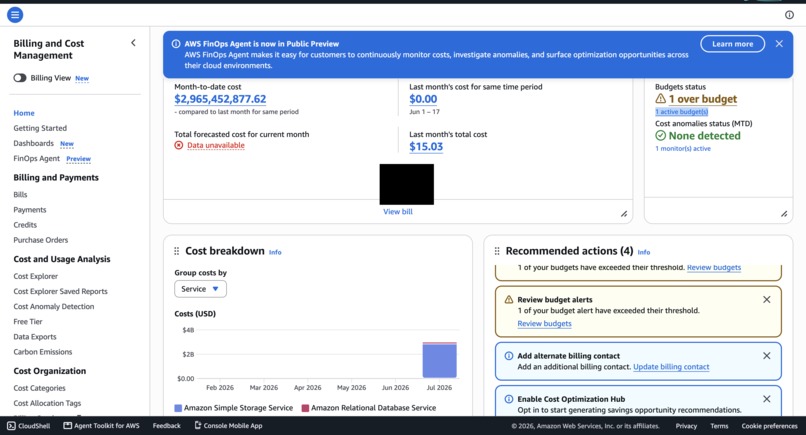This screenshot has width=806, height=435.
Task: Click Amazon Relational Database Service legend swatch
Action: [x=305, y=408]
